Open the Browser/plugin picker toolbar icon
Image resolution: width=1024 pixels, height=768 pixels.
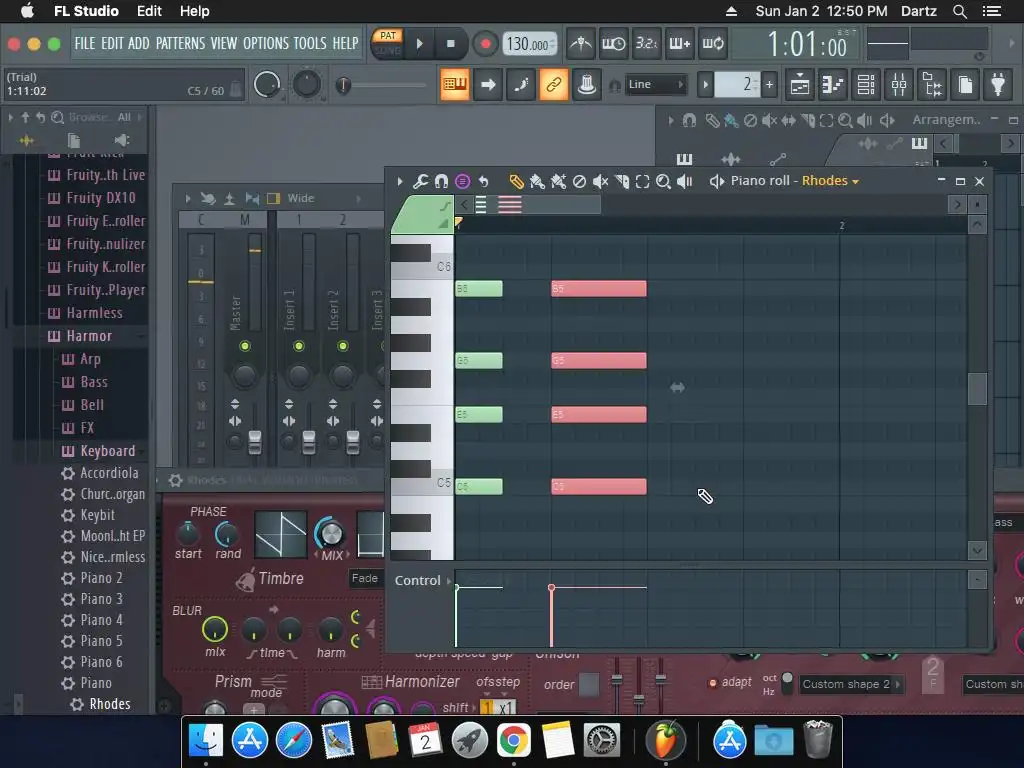click(932, 84)
